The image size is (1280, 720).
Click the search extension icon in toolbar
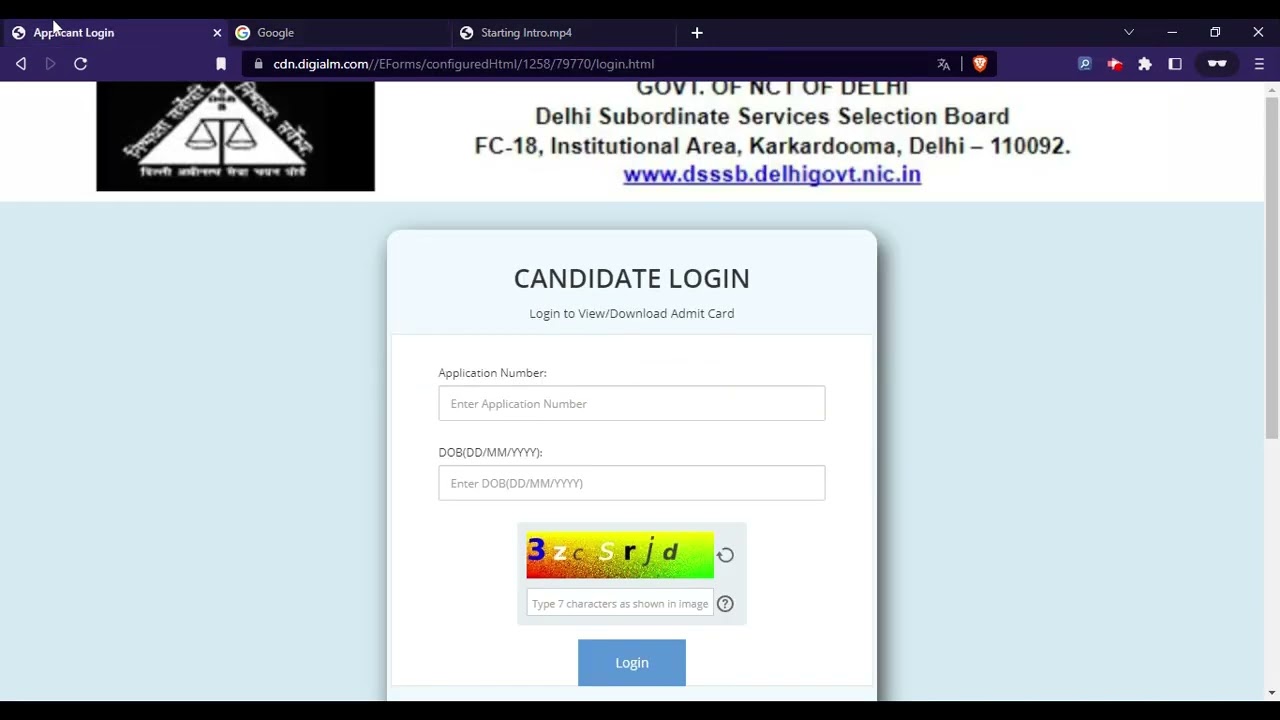[1084, 64]
